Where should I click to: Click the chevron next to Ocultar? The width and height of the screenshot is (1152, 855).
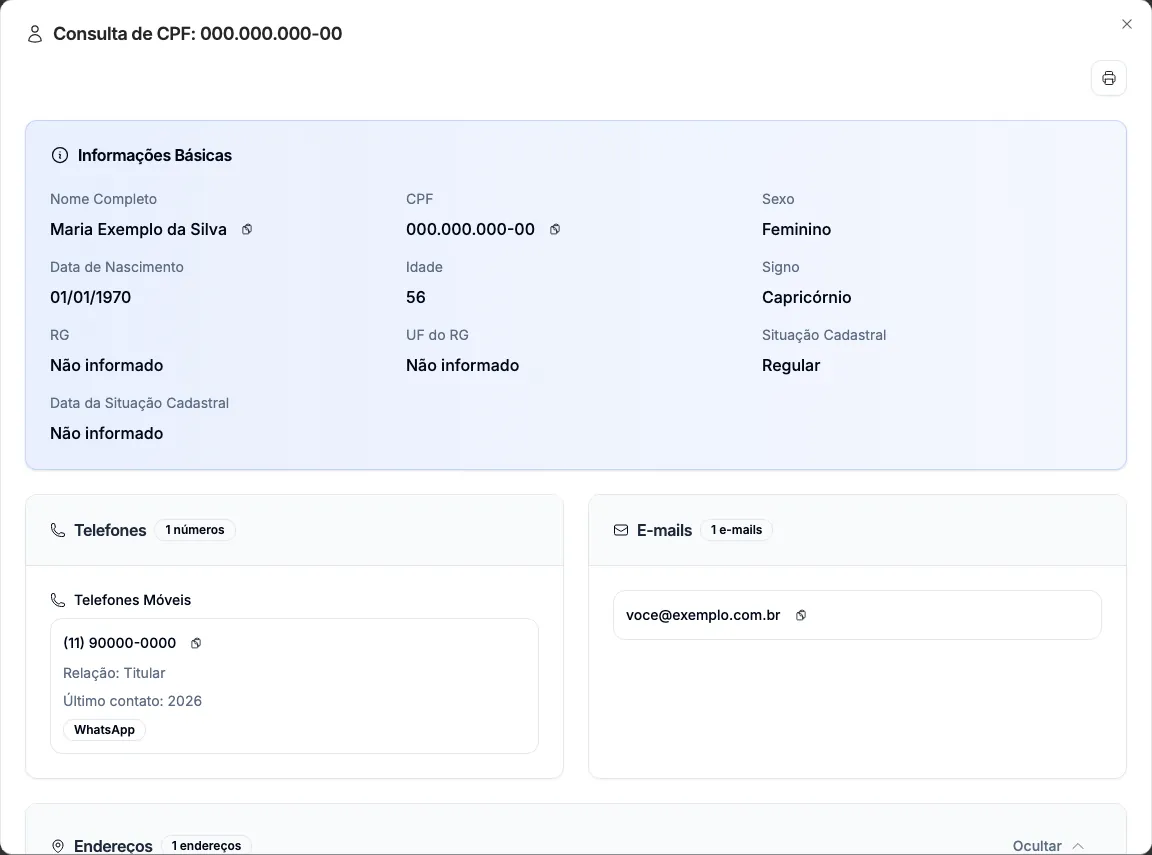pyautogui.click(x=1078, y=845)
